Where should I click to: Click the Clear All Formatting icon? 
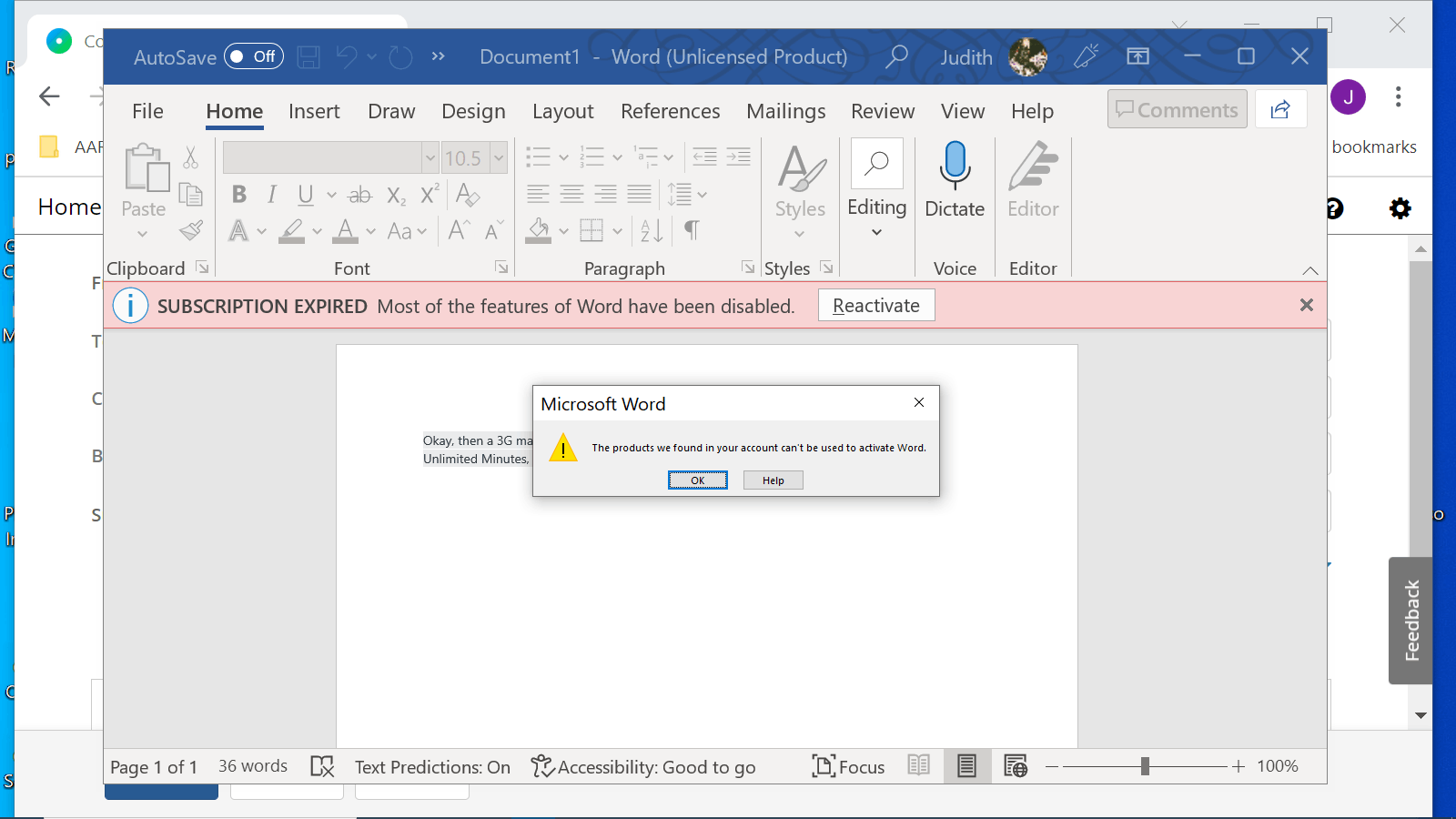[x=466, y=194]
